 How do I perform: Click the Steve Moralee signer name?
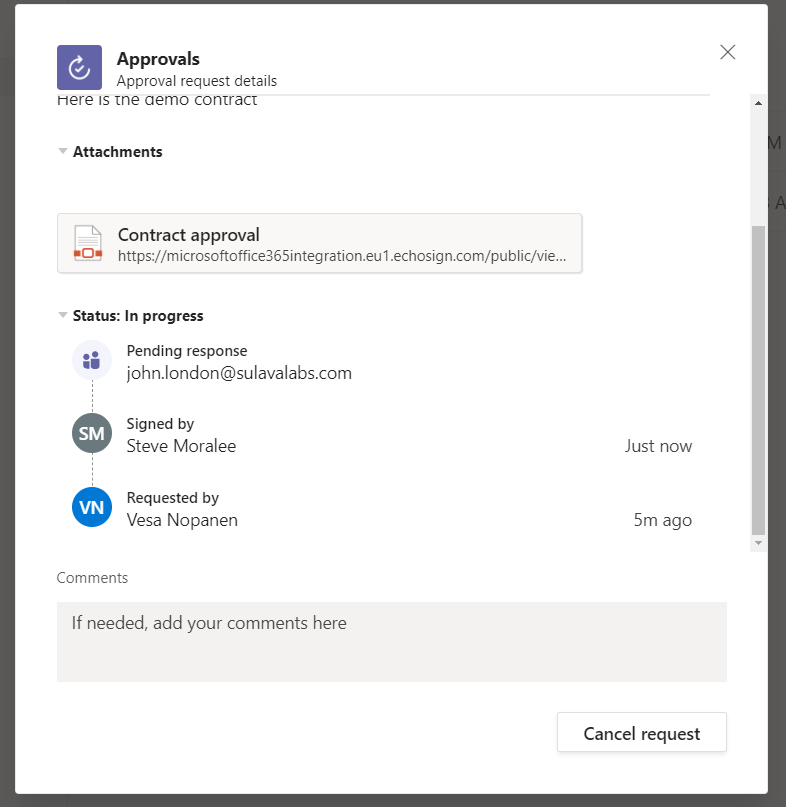coord(181,446)
